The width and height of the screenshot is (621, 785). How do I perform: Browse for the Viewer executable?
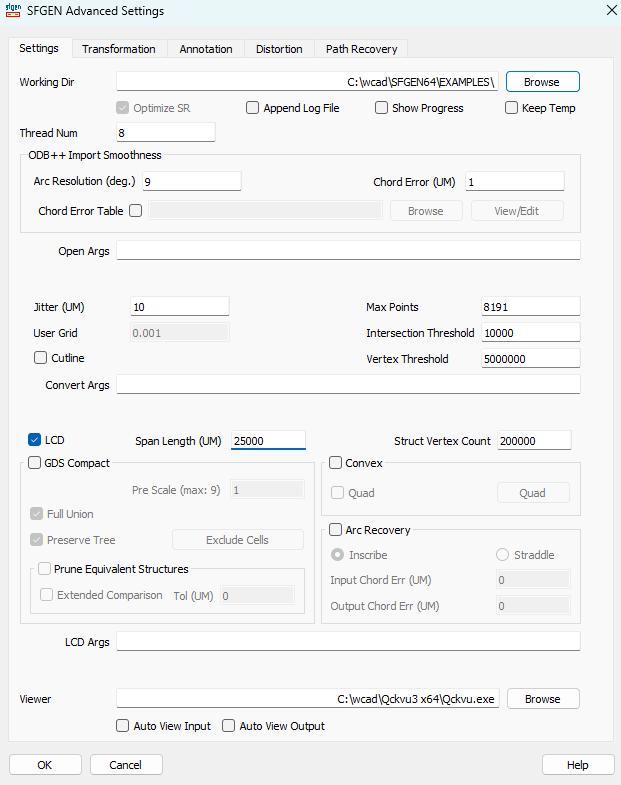543,698
